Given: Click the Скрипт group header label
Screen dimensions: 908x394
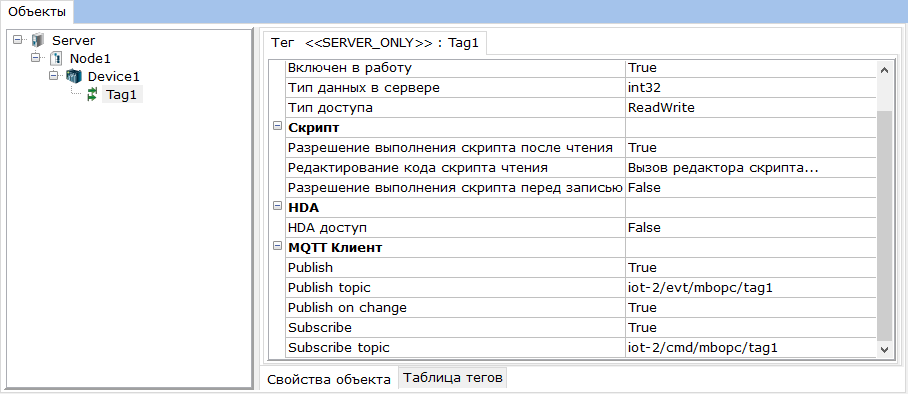Looking at the screenshot, I should (313, 127).
